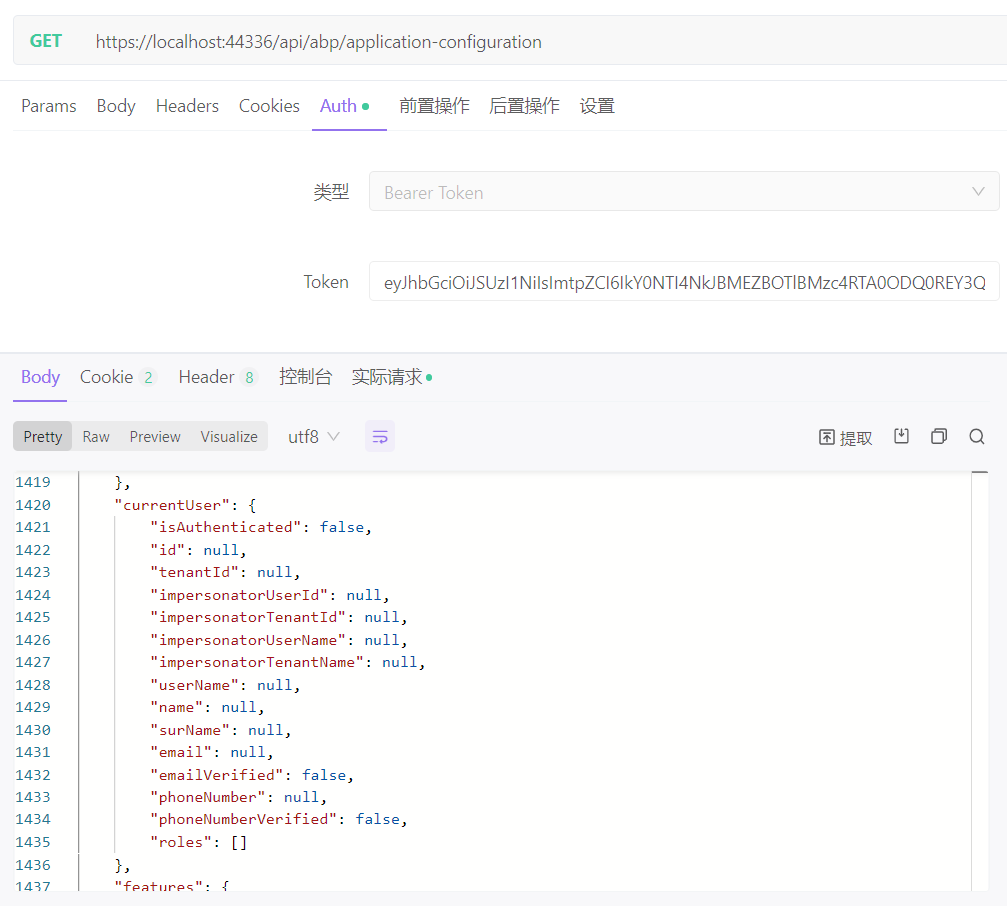Switch to the Header response tab
Image resolution: width=1007 pixels, height=906 pixels.
point(208,377)
